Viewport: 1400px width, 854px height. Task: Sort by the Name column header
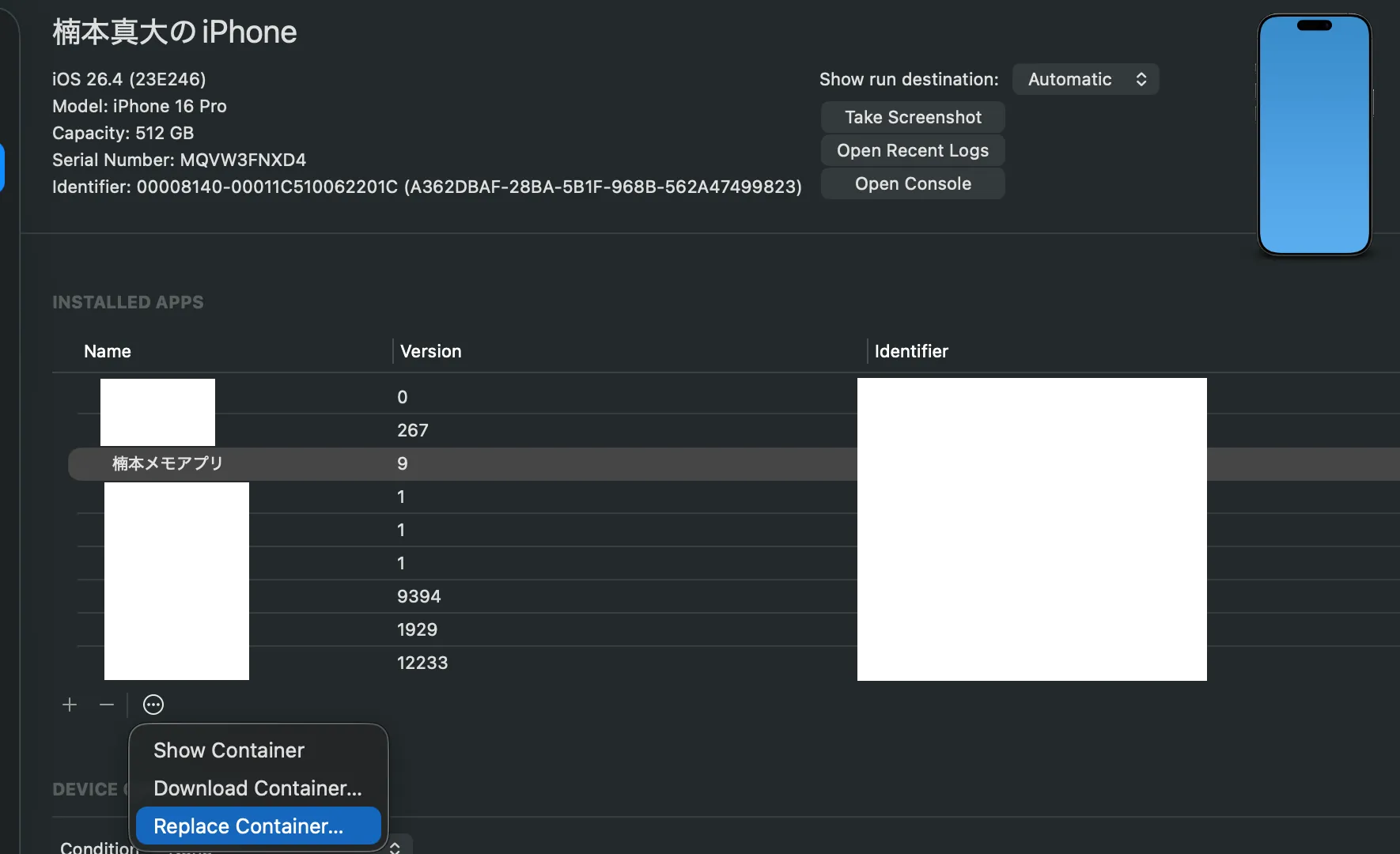click(x=108, y=351)
